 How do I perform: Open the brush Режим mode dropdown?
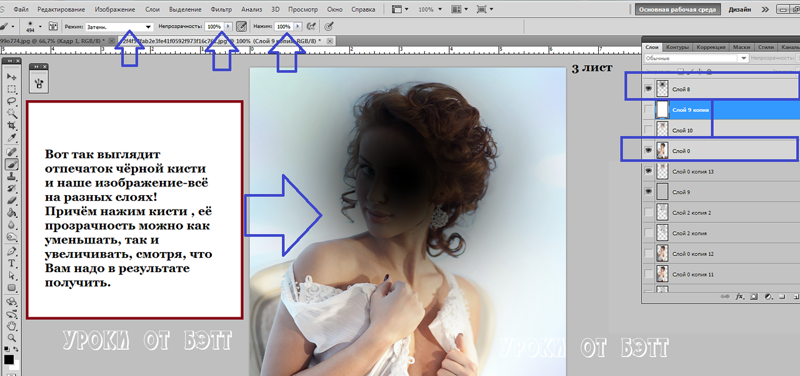point(119,26)
